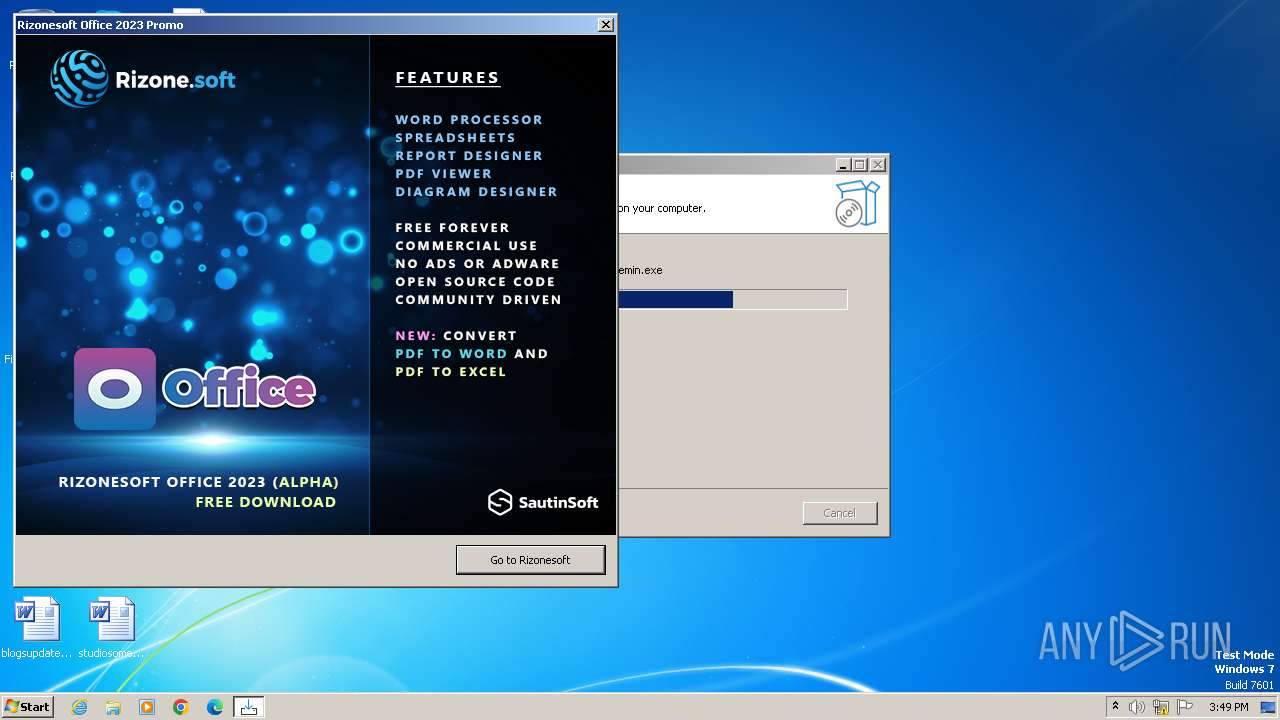Click the 3:49 PM taskbar clock
1280x720 pixels.
pos(1228,707)
